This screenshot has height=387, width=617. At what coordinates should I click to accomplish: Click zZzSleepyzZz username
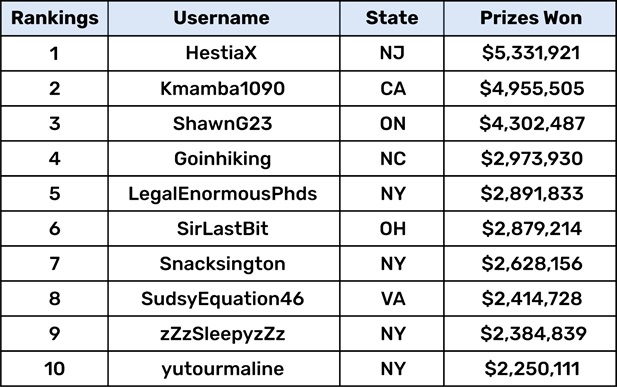pos(222,333)
